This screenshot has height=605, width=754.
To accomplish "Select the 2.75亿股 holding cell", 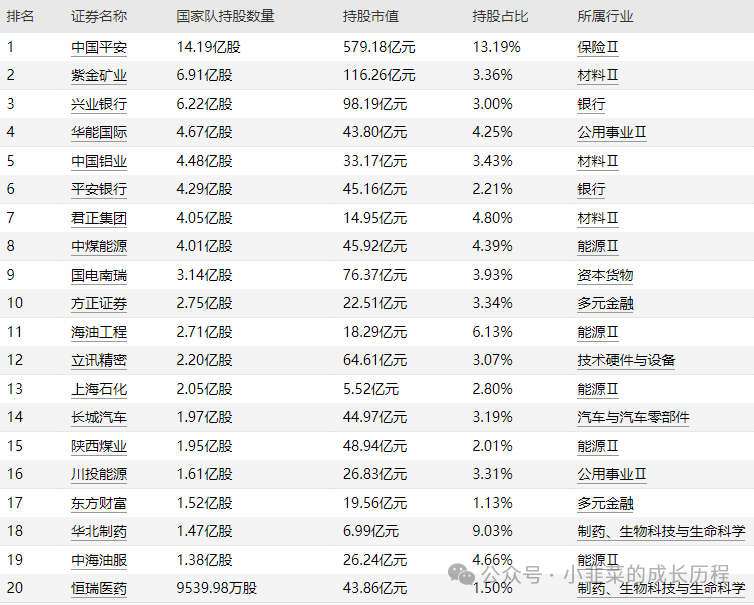I will click(204, 303).
